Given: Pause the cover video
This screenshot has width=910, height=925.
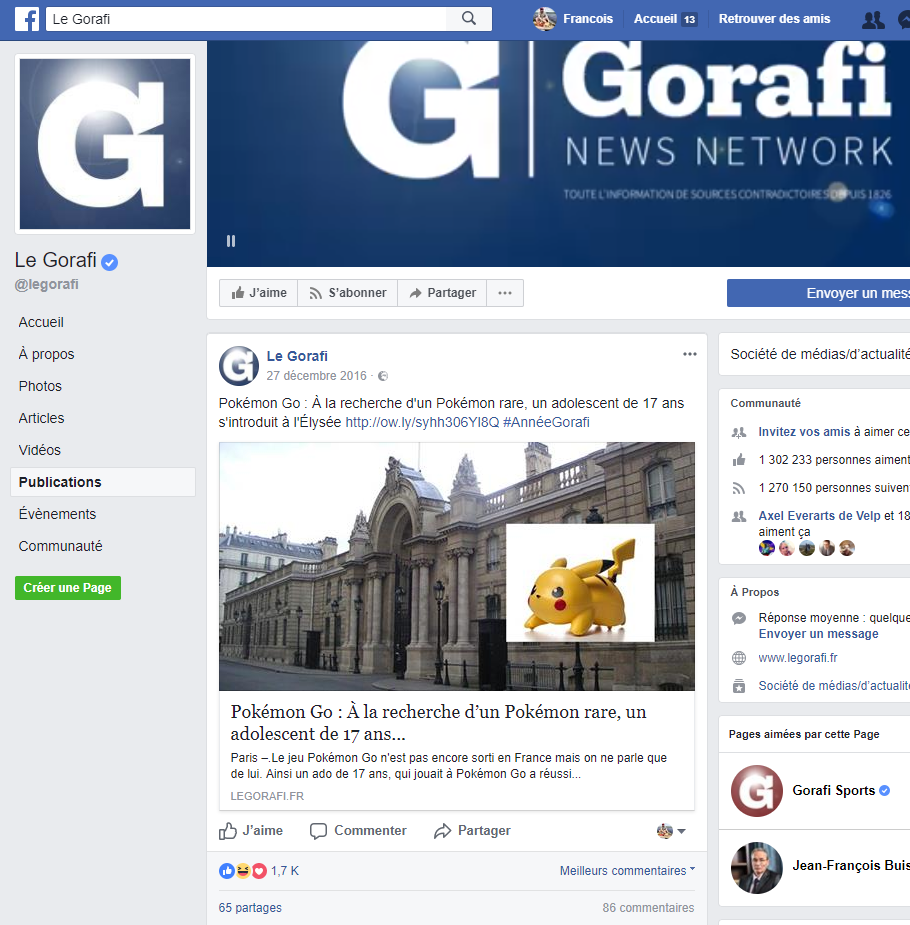Looking at the screenshot, I should 231,240.
